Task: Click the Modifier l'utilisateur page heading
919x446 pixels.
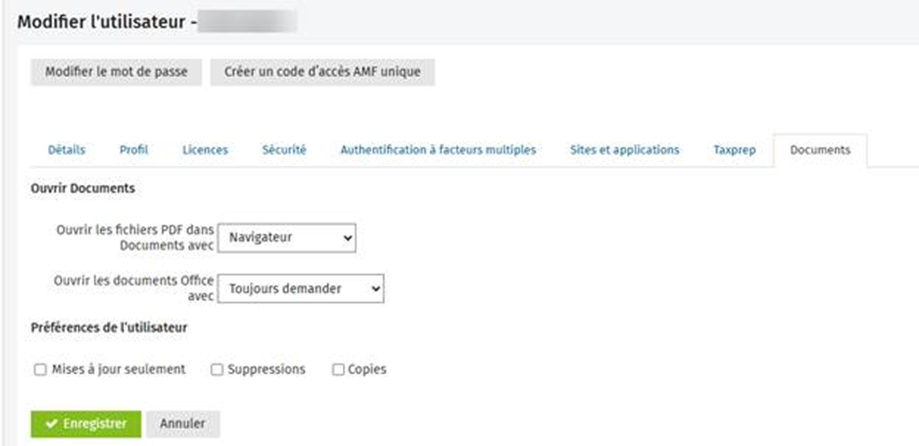Action: [x=100, y=19]
